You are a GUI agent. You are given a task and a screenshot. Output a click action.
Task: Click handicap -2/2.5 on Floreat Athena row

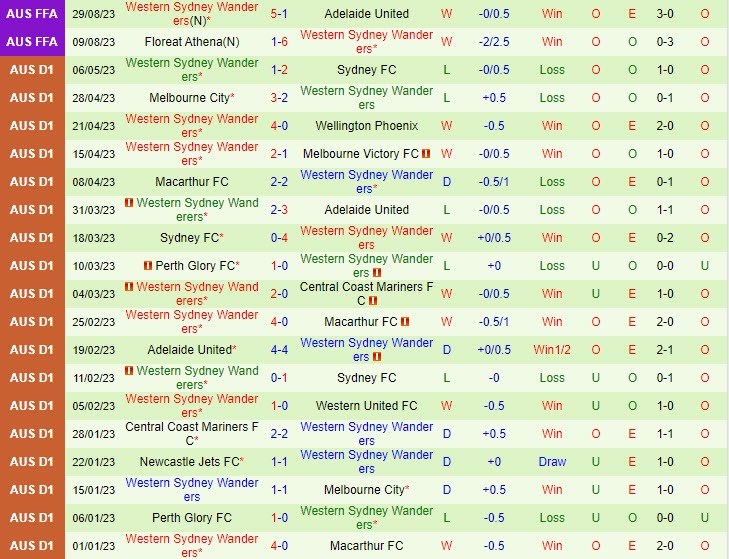494,42
